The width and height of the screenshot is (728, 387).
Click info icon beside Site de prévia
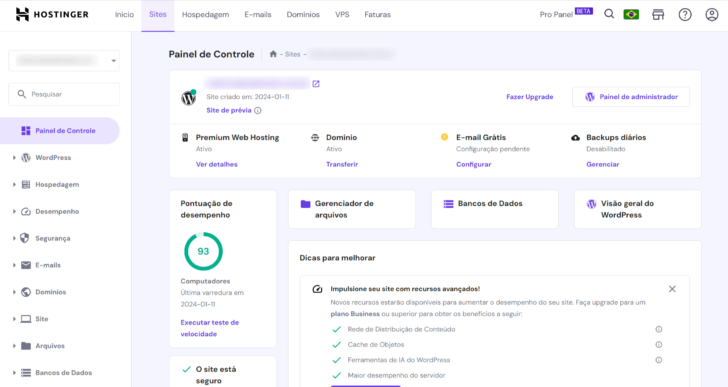[x=258, y=110]
